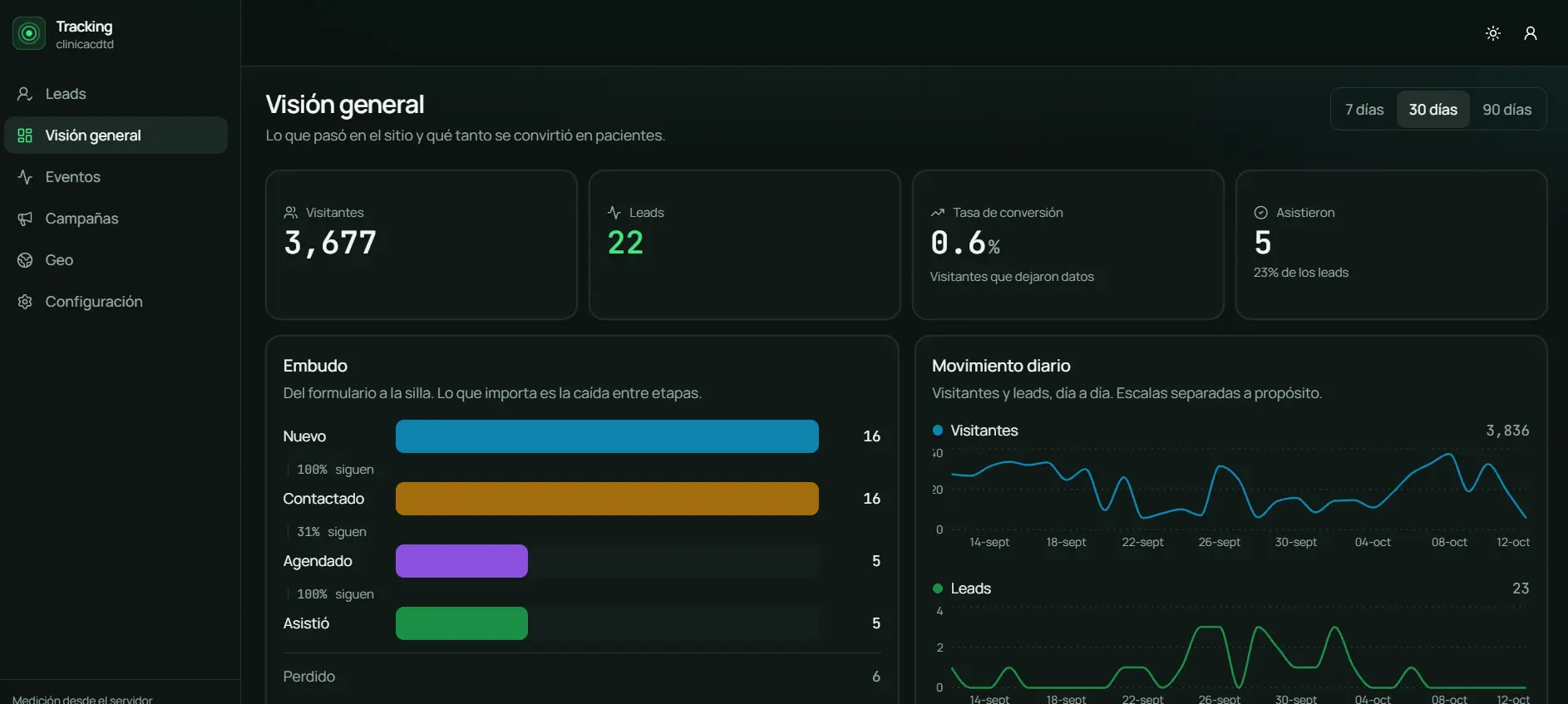Click the Embudo section heading
This screenshot has width=1568, height=704.
tap(315, 366)
